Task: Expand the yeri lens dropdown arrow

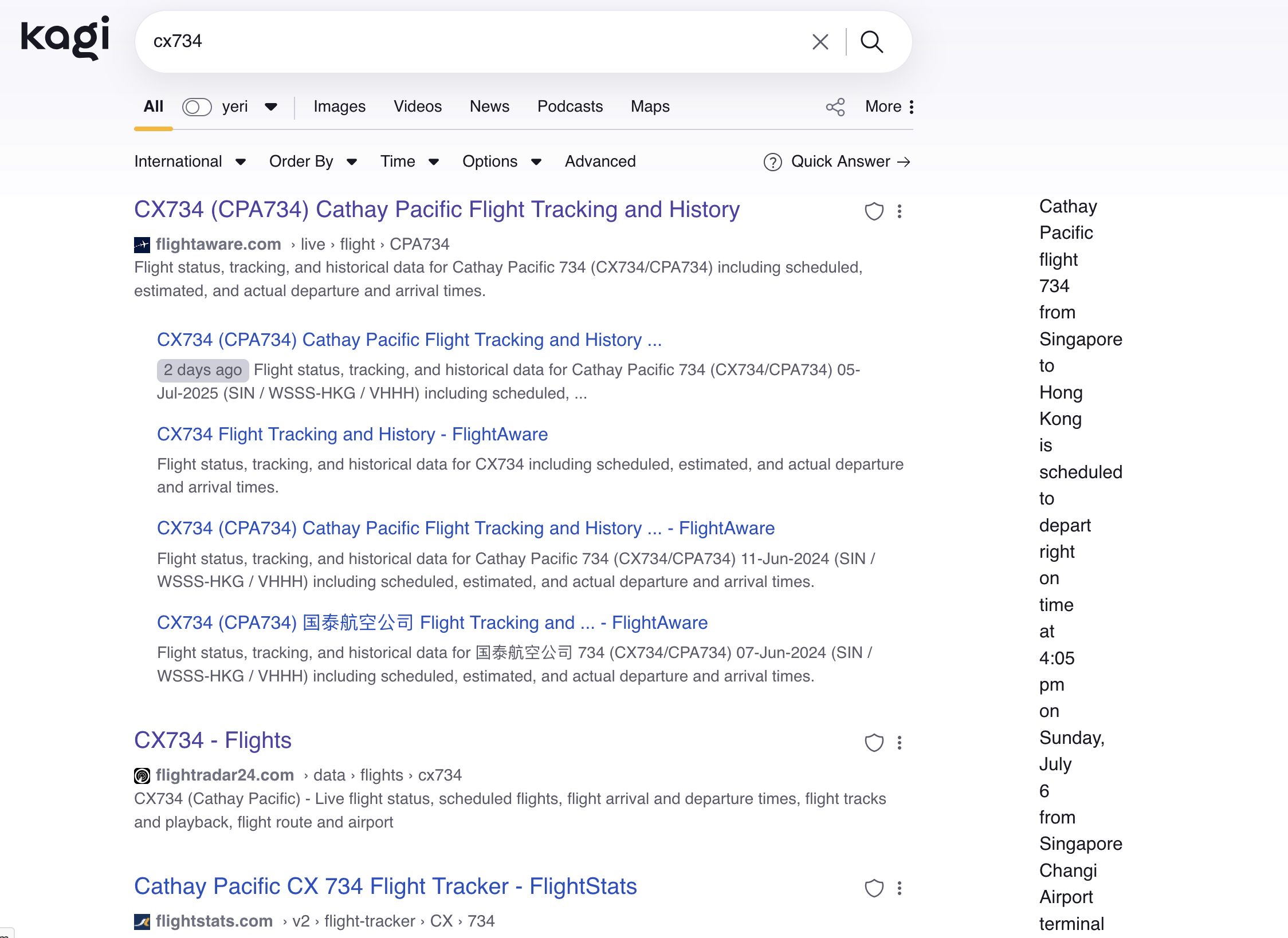Action: click(x=271, y=107)
